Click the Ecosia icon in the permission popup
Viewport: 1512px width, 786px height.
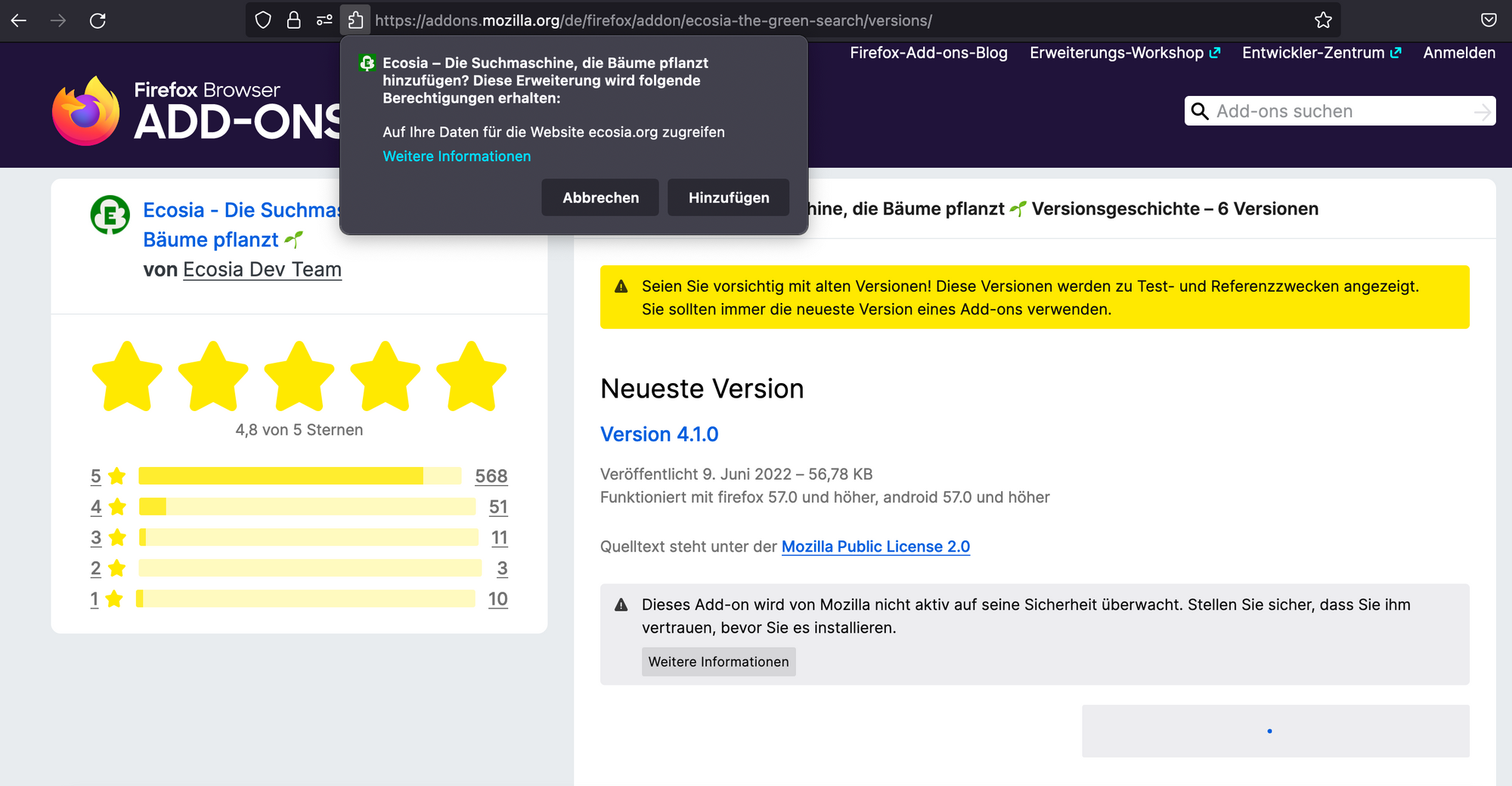[x=367, y=63]
